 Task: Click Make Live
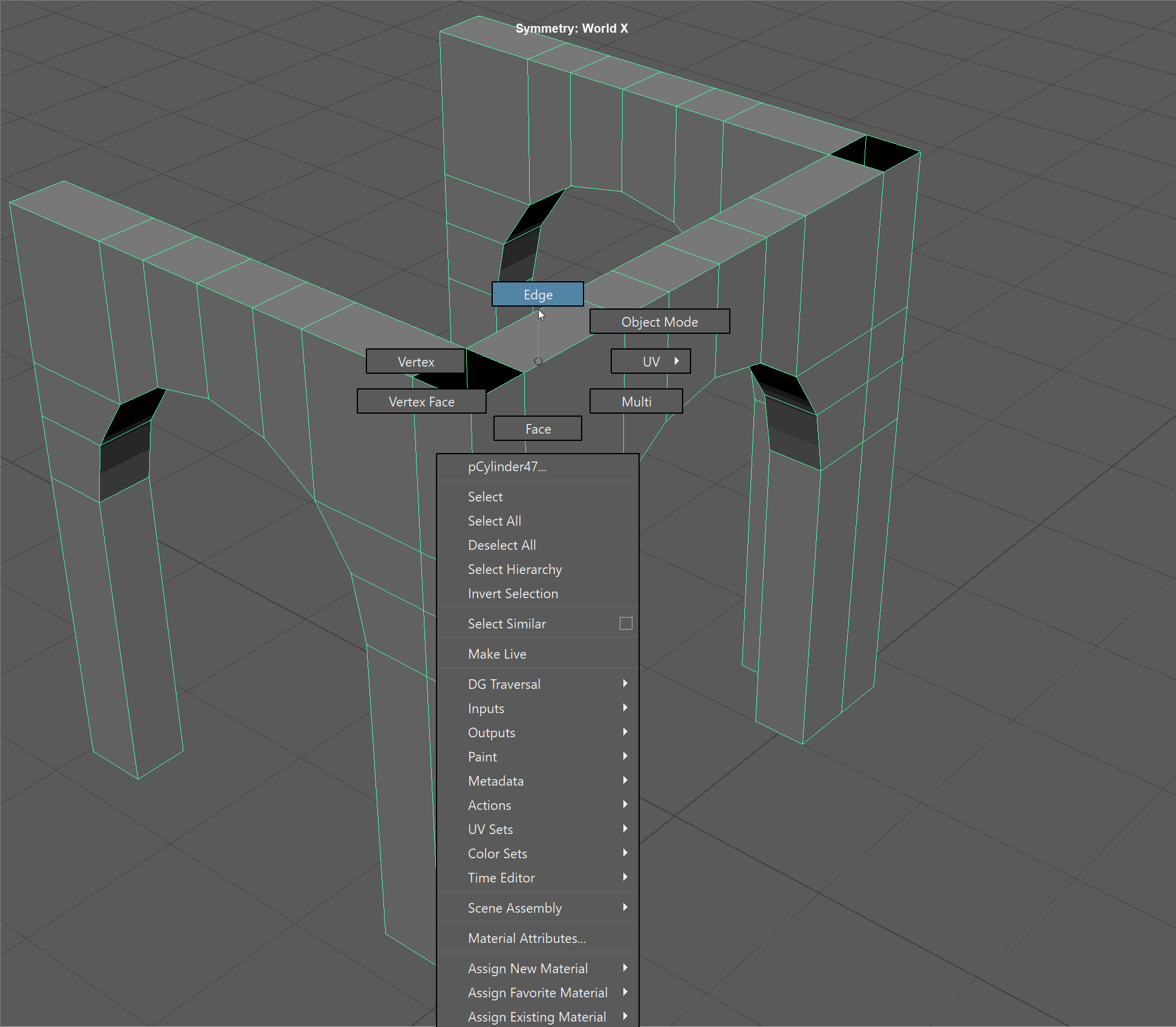(496, 654)
